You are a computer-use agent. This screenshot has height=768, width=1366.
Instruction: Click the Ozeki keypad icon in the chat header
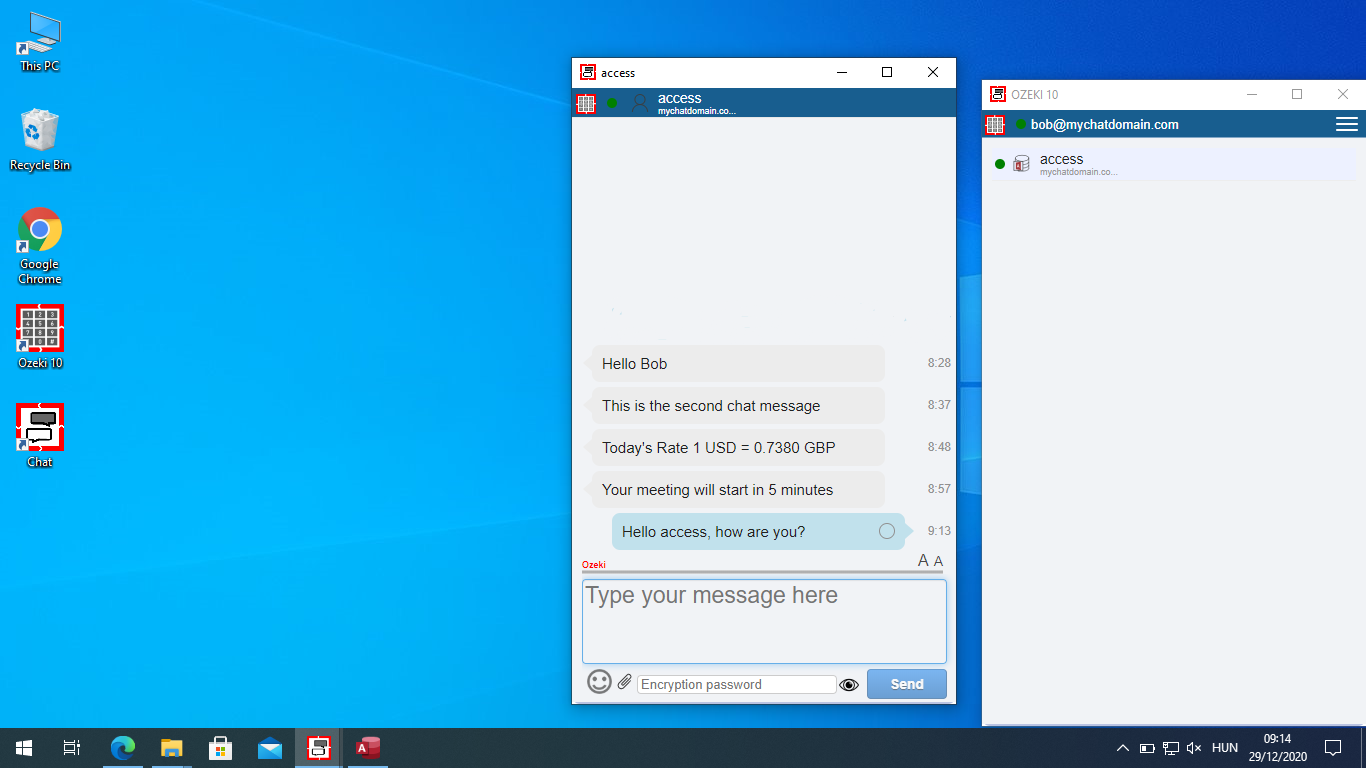pos(586,103)
